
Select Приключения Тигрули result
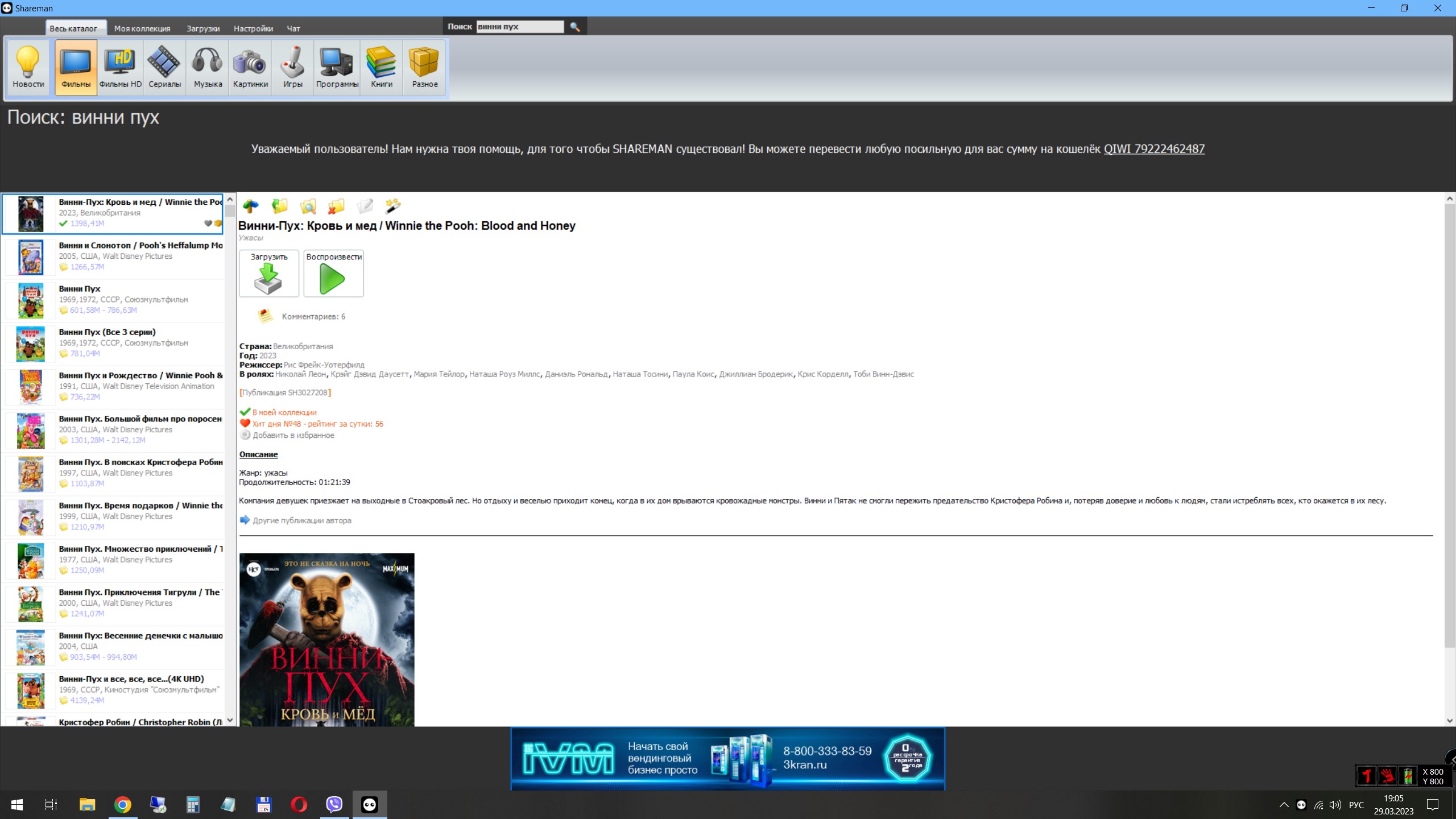coord(114,603)
